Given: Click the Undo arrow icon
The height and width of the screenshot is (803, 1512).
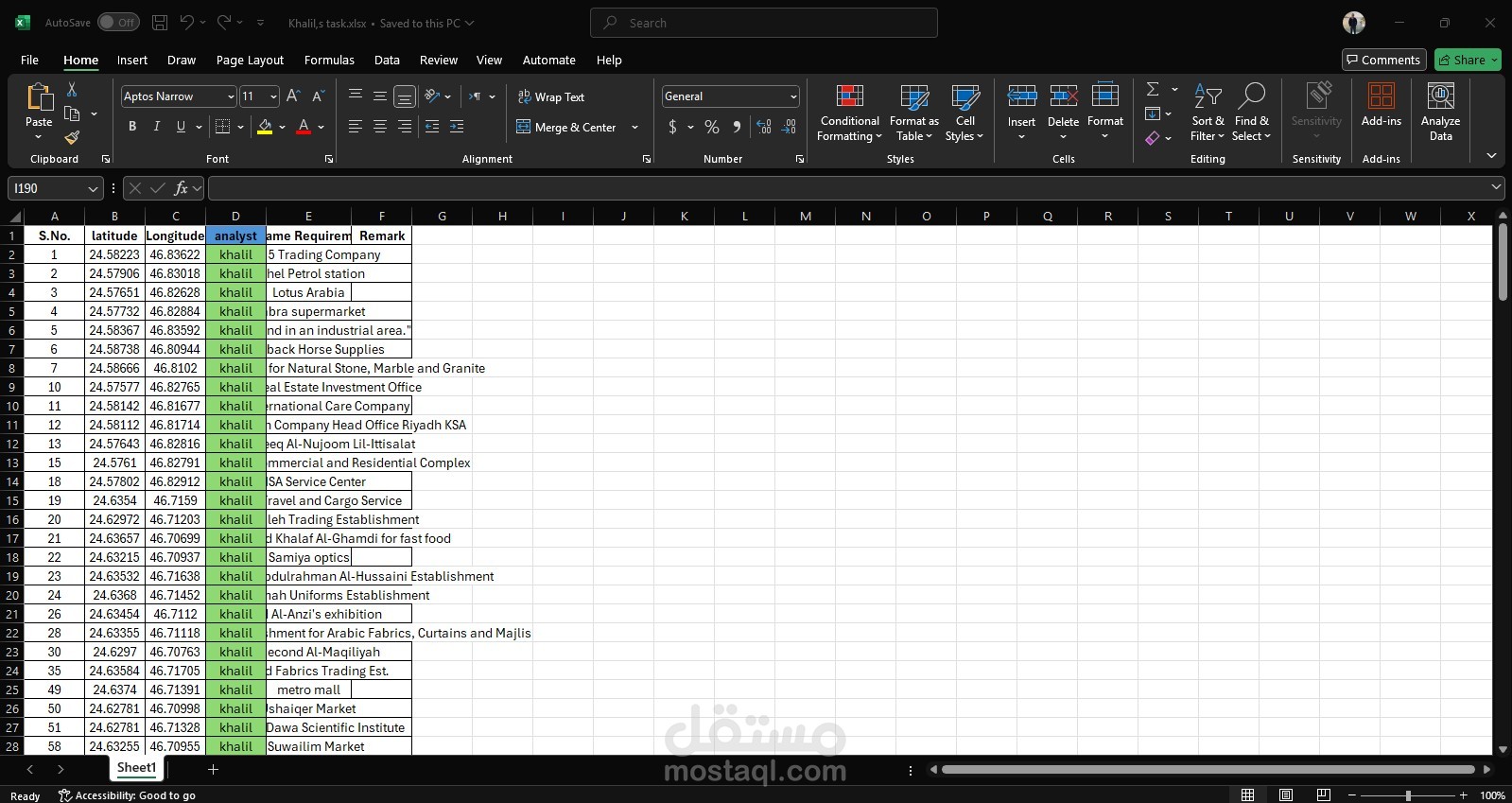Looking at the screenshot, I should 187,23.
